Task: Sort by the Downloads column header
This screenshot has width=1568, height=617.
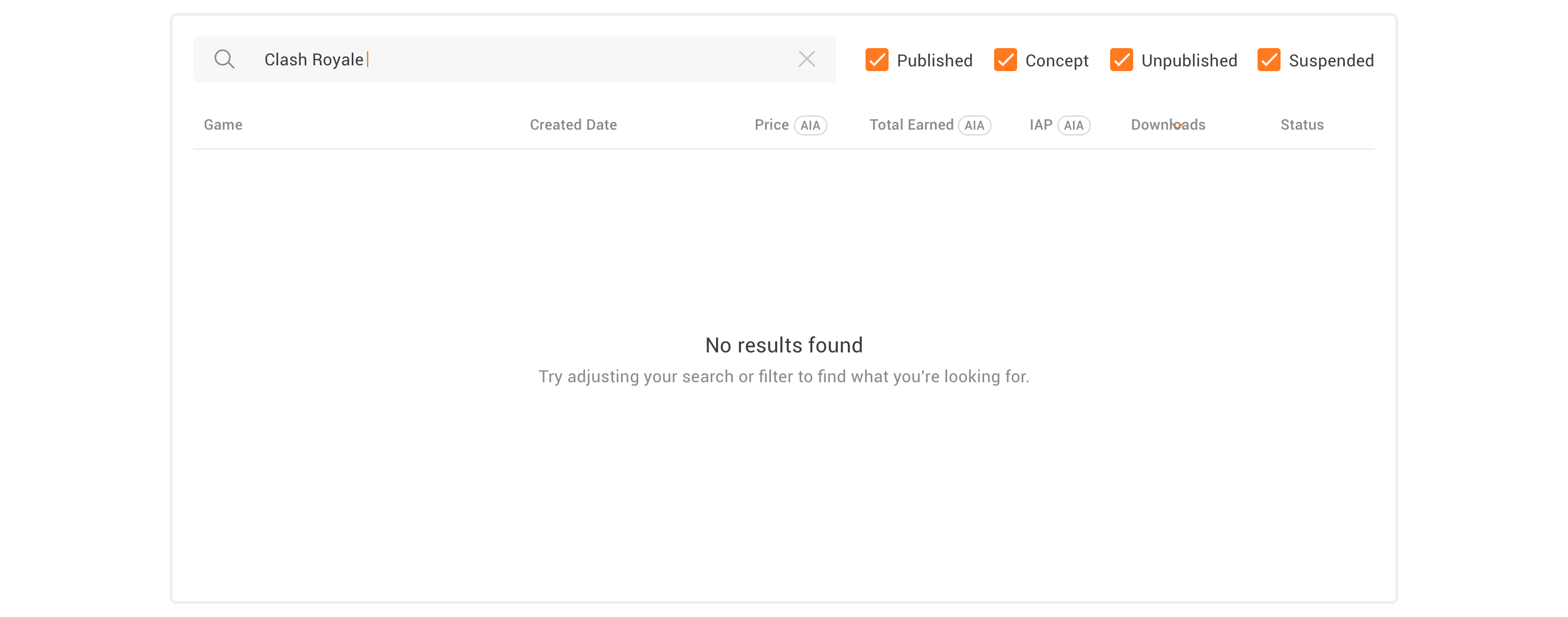Action: pyautogui.click(x=1147, y=125)
